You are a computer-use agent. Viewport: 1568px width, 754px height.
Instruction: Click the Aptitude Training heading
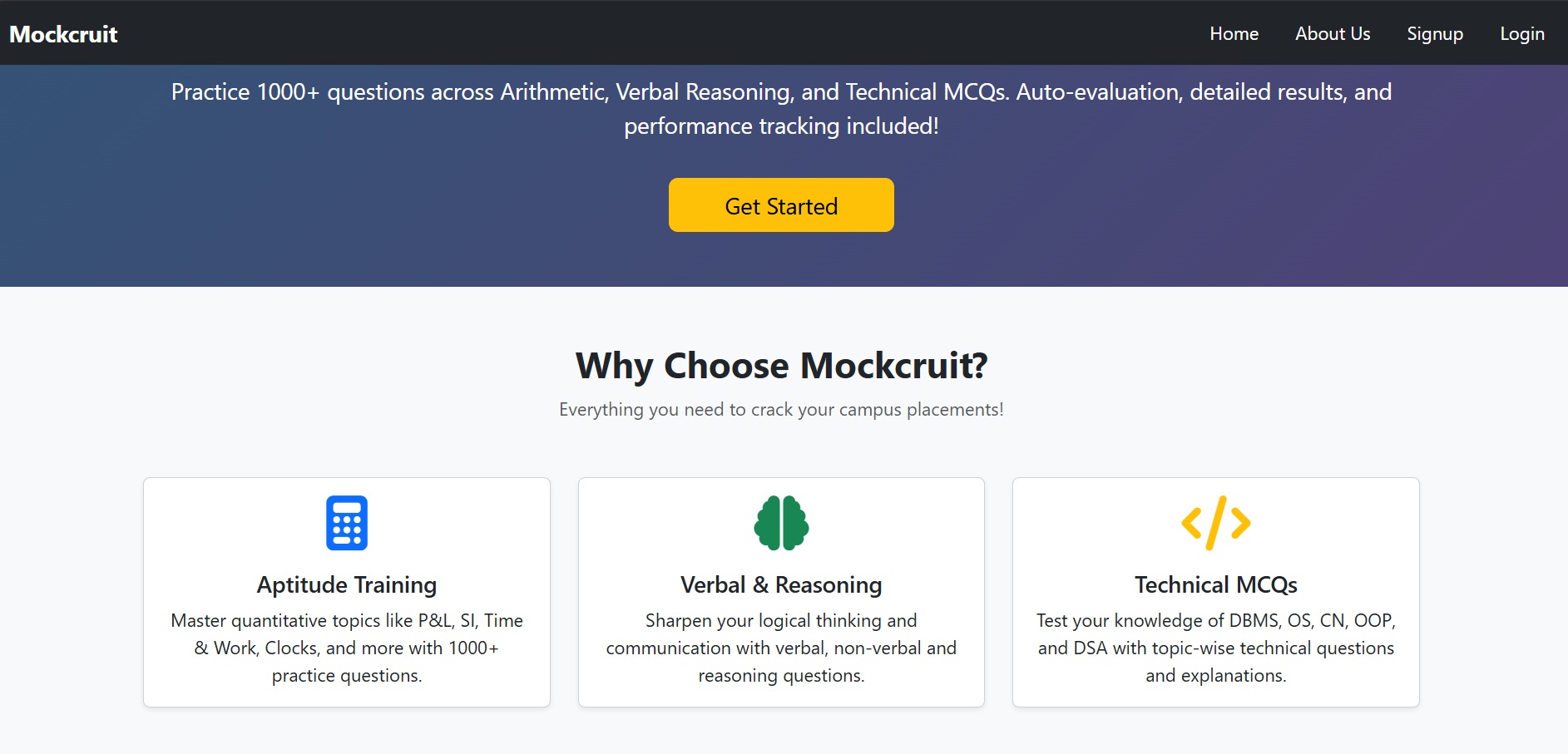pos(346,584)
